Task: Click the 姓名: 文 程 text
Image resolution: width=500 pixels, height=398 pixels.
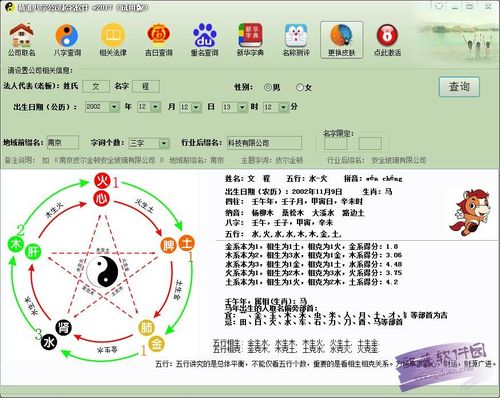Action: [x=247, y=179]
